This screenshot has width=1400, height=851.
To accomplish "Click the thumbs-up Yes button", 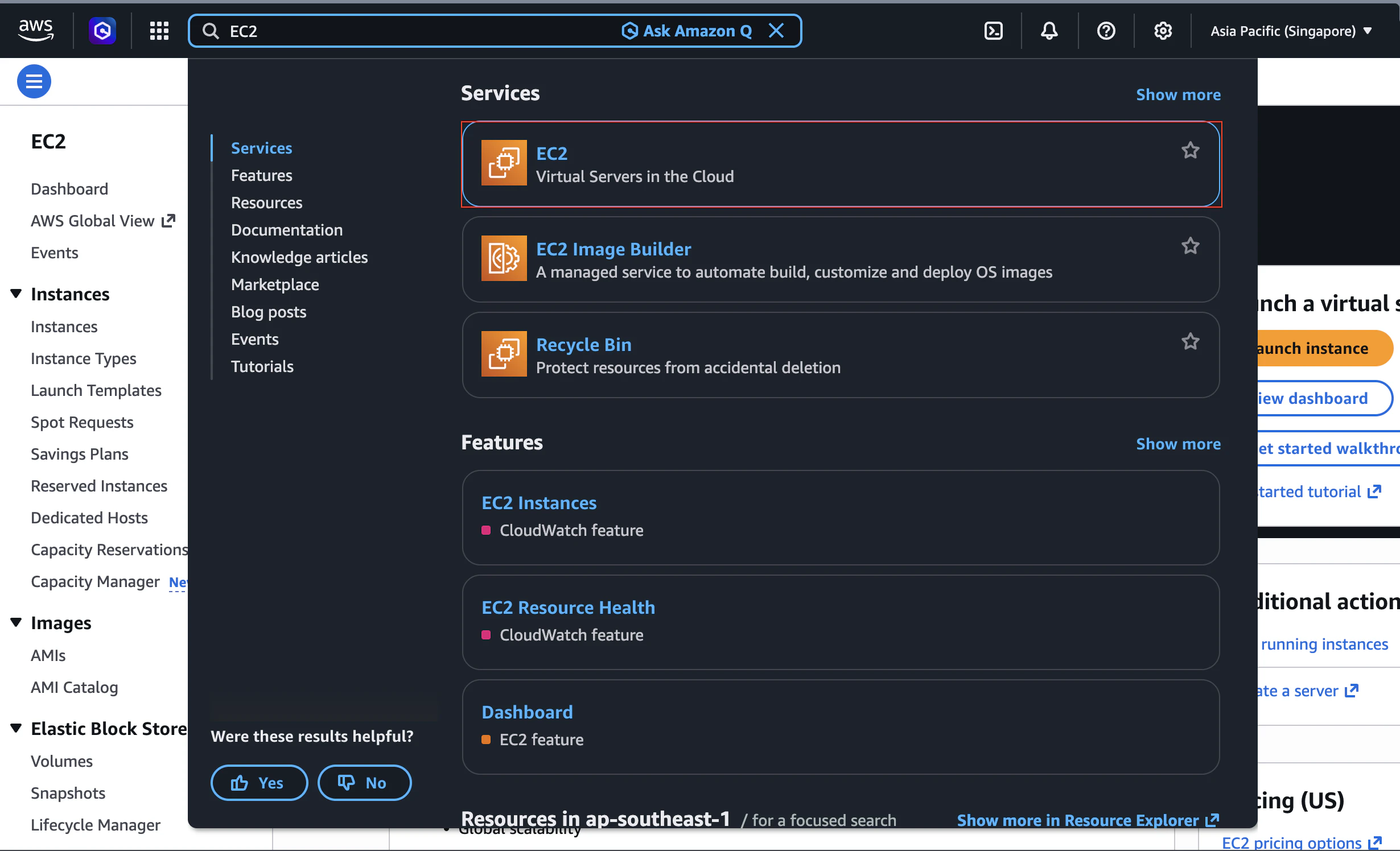I will pos(260,783).
